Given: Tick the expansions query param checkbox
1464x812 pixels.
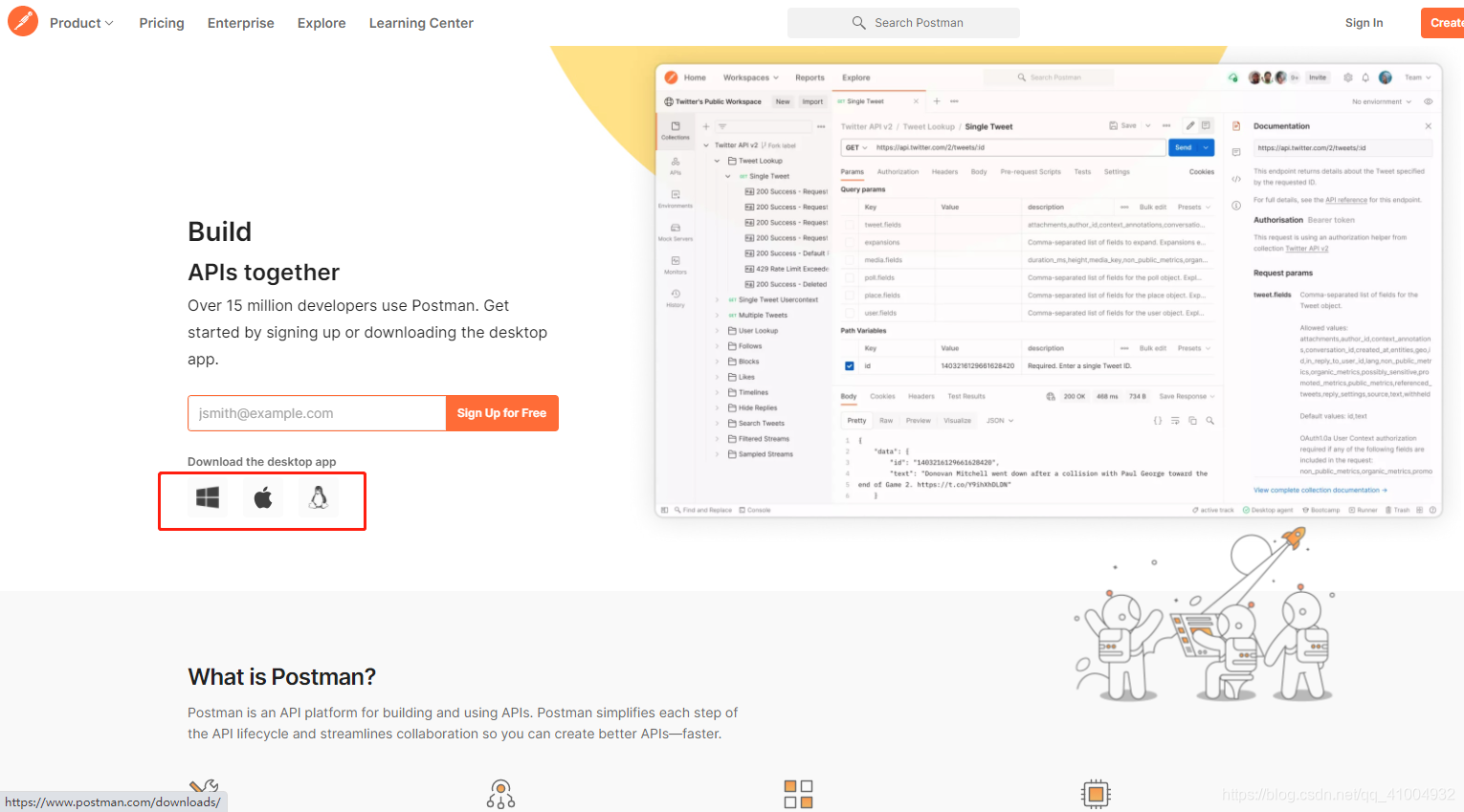Looking at the screenshot, I should coord(850,243).
